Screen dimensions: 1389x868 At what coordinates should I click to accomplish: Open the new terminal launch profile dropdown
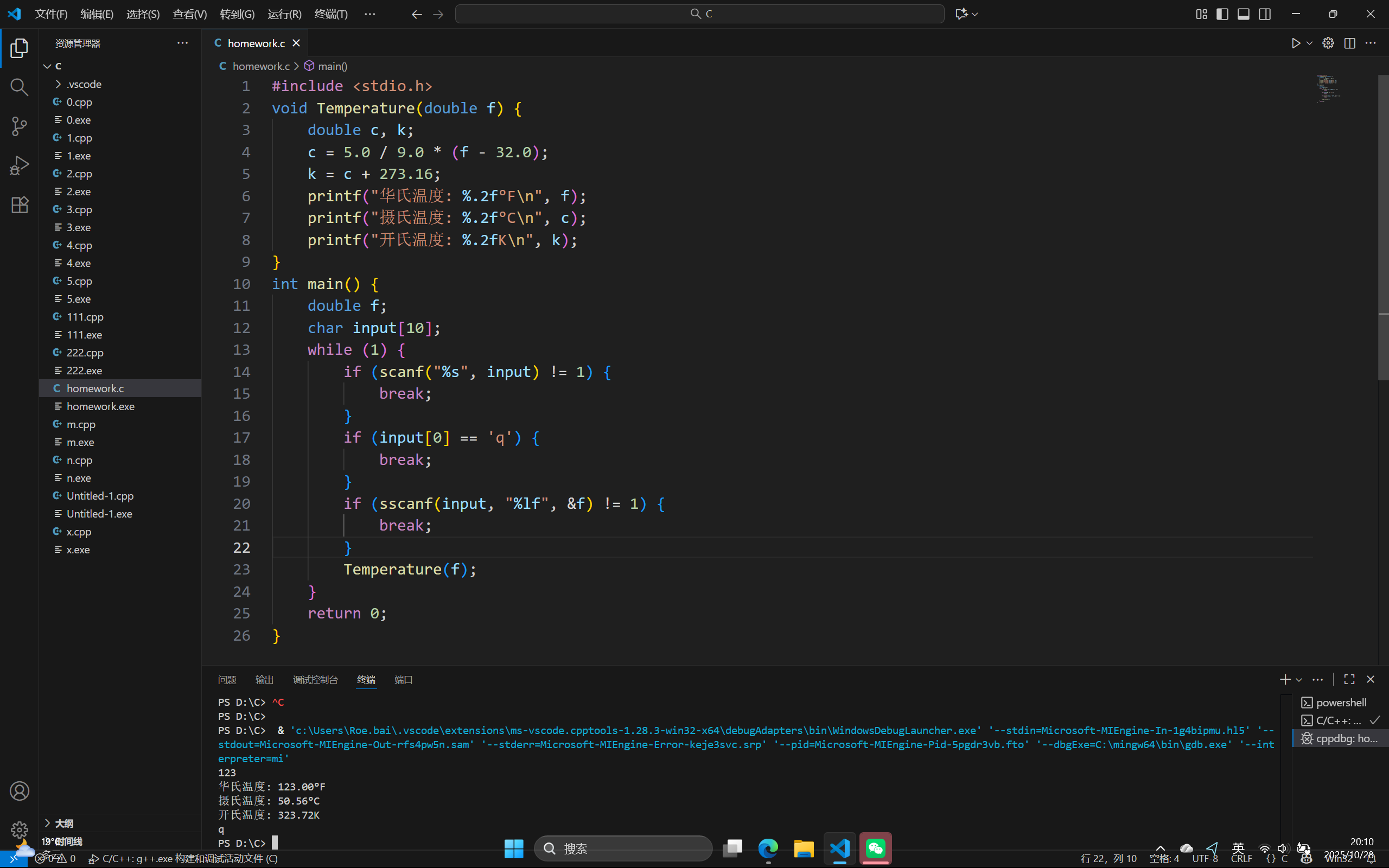pos(1299,680)
